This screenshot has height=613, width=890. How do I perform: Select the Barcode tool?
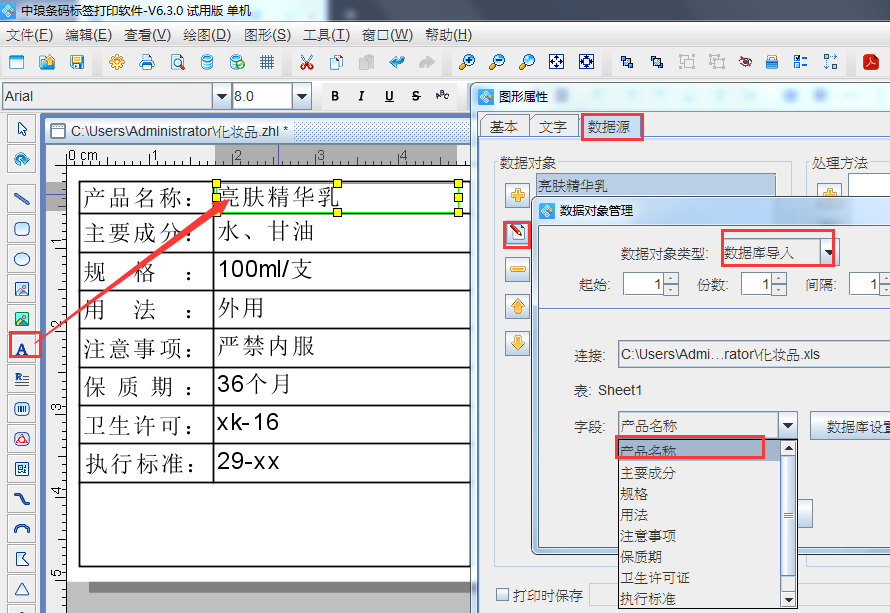21,408
